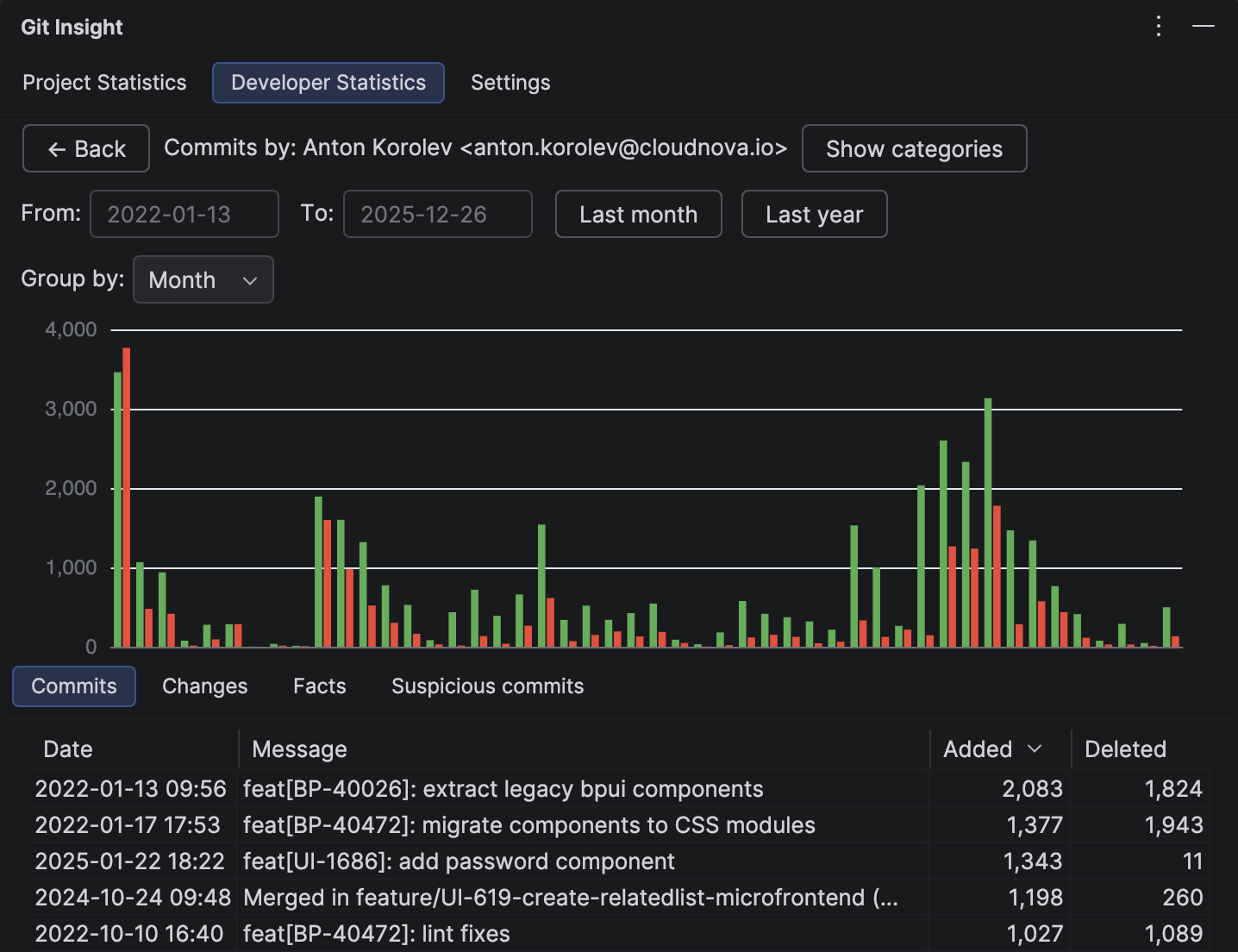Keep the Commits tab selected
The width and height of the screenshot is (1238, 952).
tap(74, 686)
